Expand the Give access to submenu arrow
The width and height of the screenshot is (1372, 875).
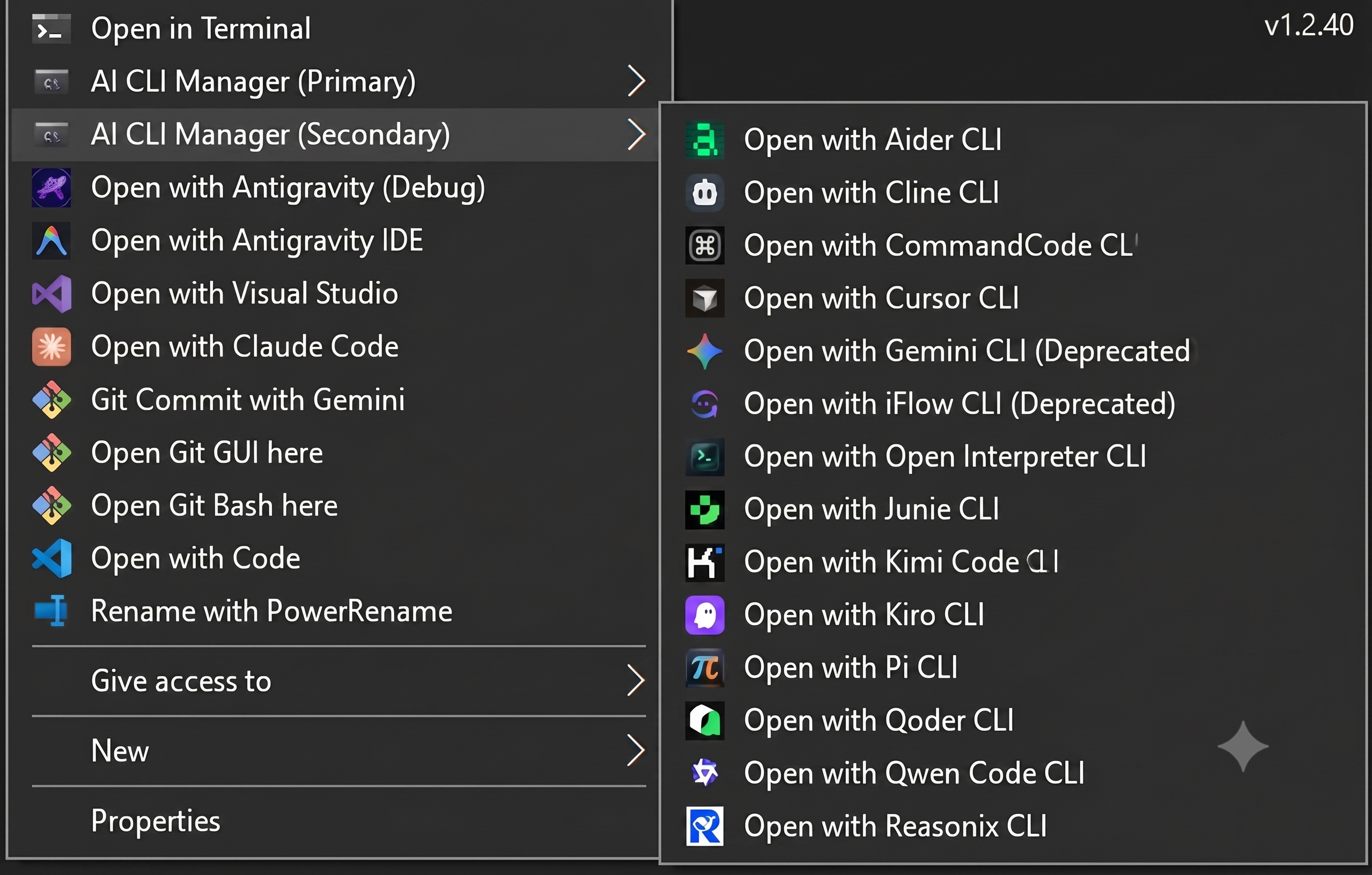pos(636,680)
